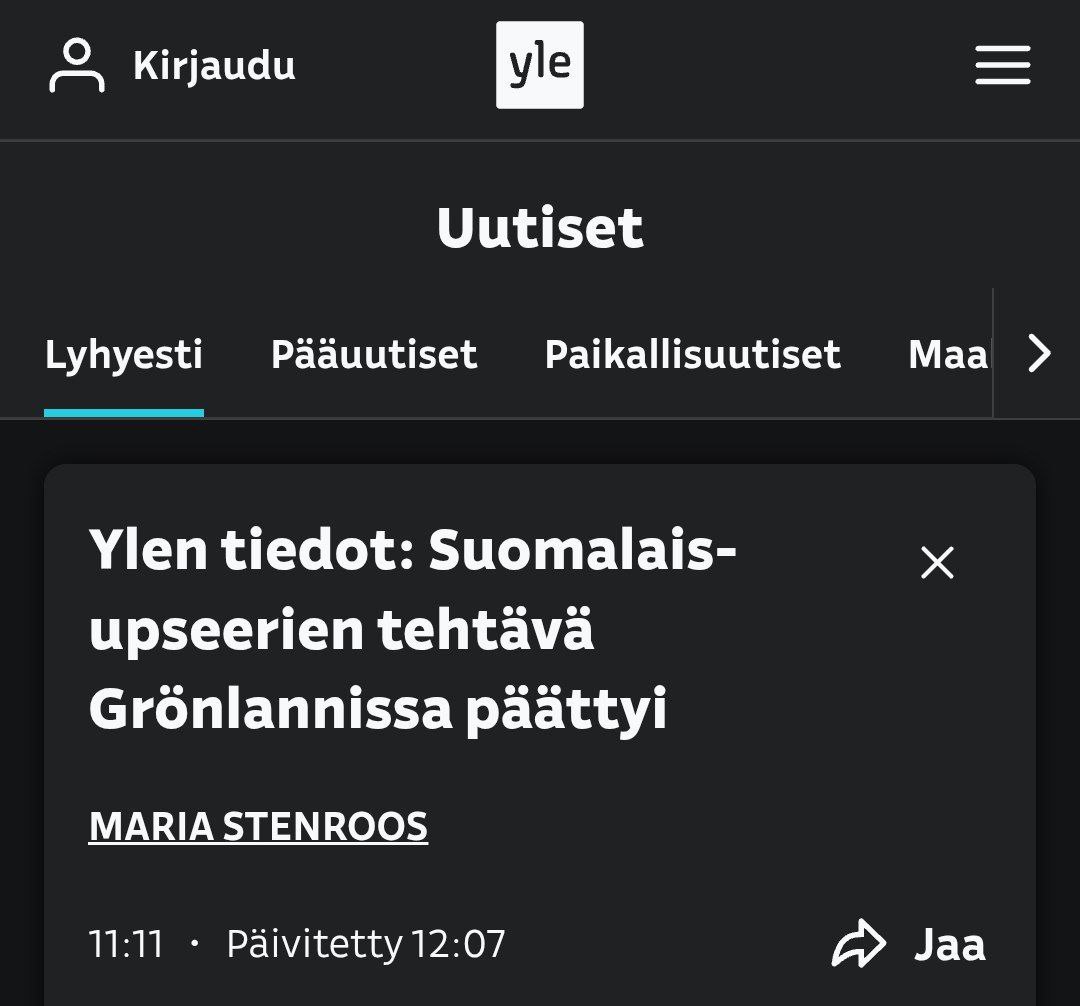Click the user profile icon
This screenshot has height=1006, width=1080.
tap(76, 66)
